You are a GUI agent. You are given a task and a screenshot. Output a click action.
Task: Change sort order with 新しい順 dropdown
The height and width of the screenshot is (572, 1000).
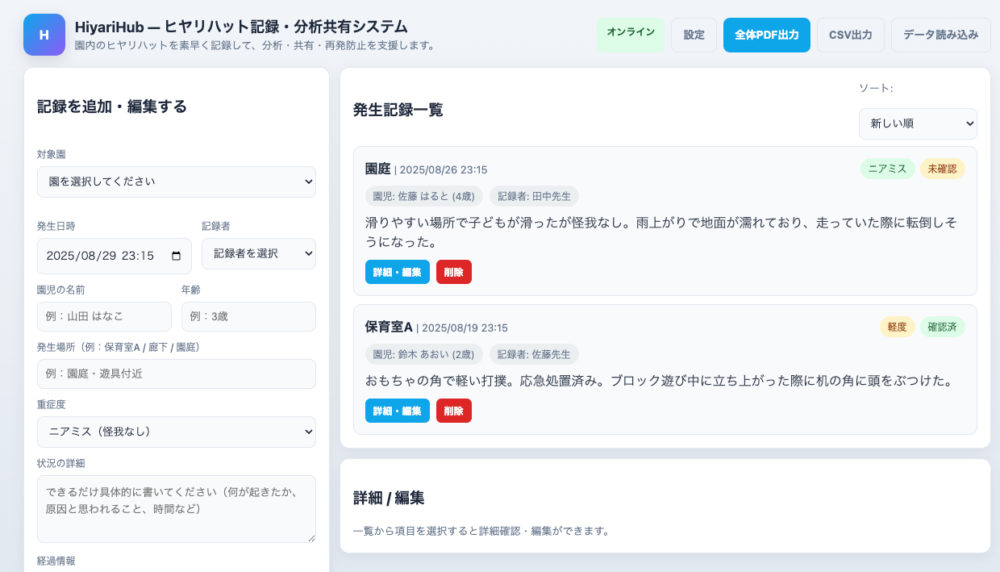[917, 124]
